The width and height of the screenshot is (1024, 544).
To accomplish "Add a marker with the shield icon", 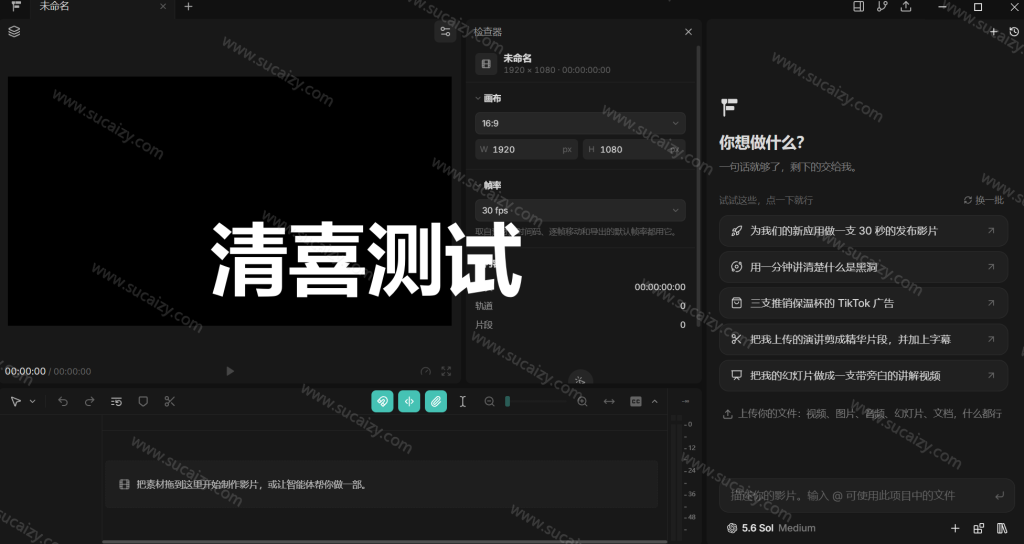I will pos(143,402).
